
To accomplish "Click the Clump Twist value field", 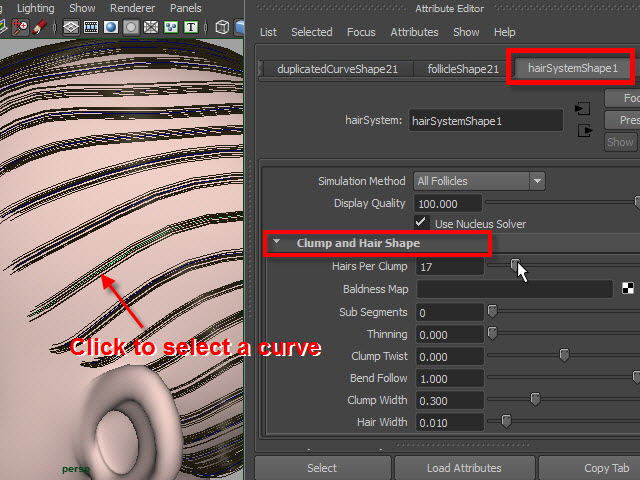I will coord(449,357).
